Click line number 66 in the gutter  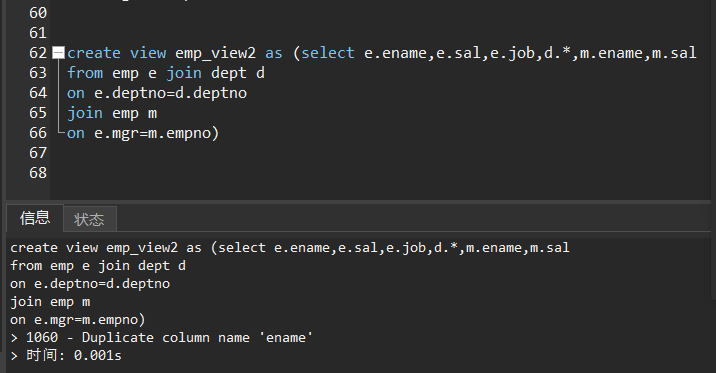pos(38,133)
